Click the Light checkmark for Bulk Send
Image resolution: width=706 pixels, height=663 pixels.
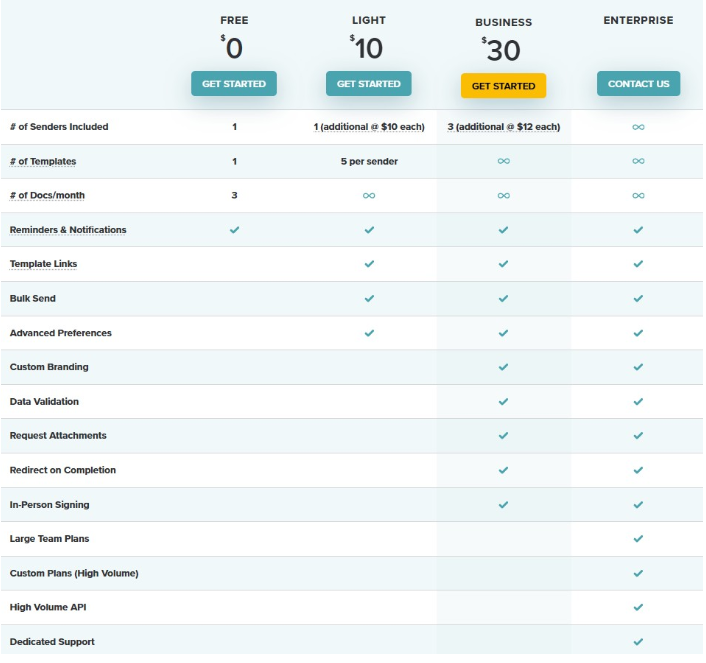click(369, 298)
